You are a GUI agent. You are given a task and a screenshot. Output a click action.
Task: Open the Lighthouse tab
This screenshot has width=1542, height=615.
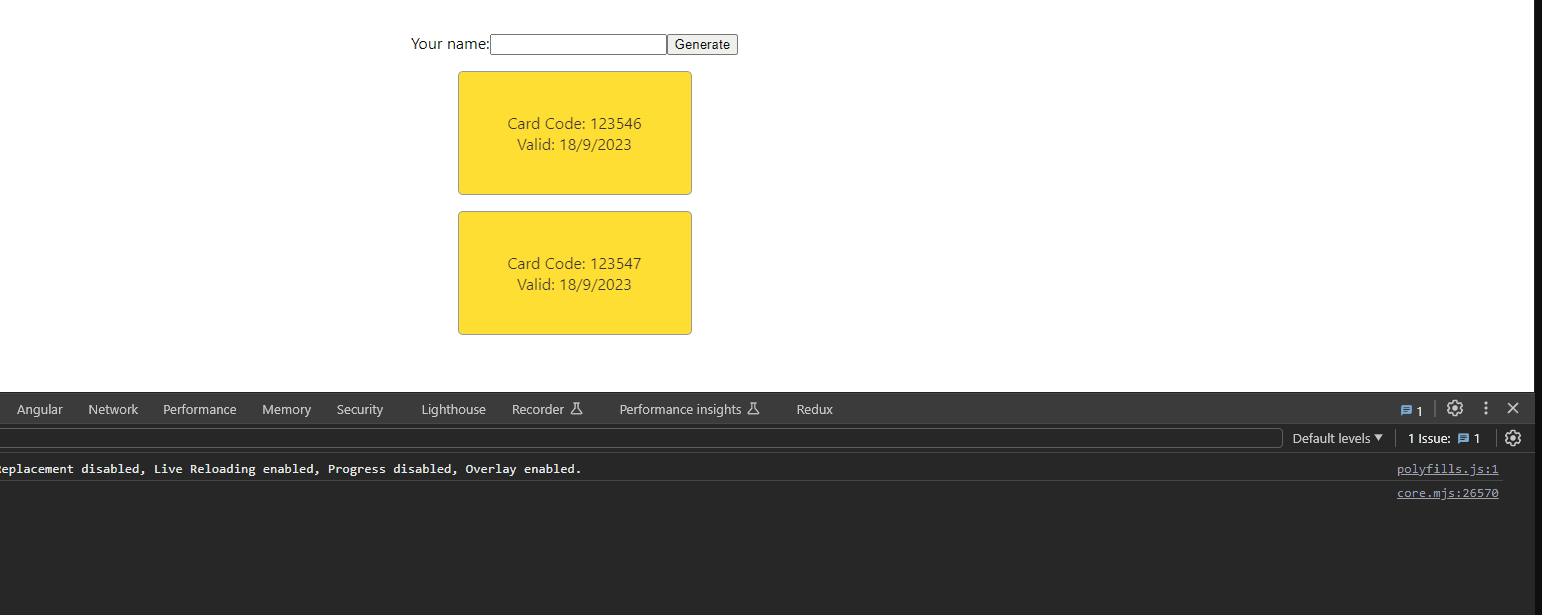(x=453, y=409)
